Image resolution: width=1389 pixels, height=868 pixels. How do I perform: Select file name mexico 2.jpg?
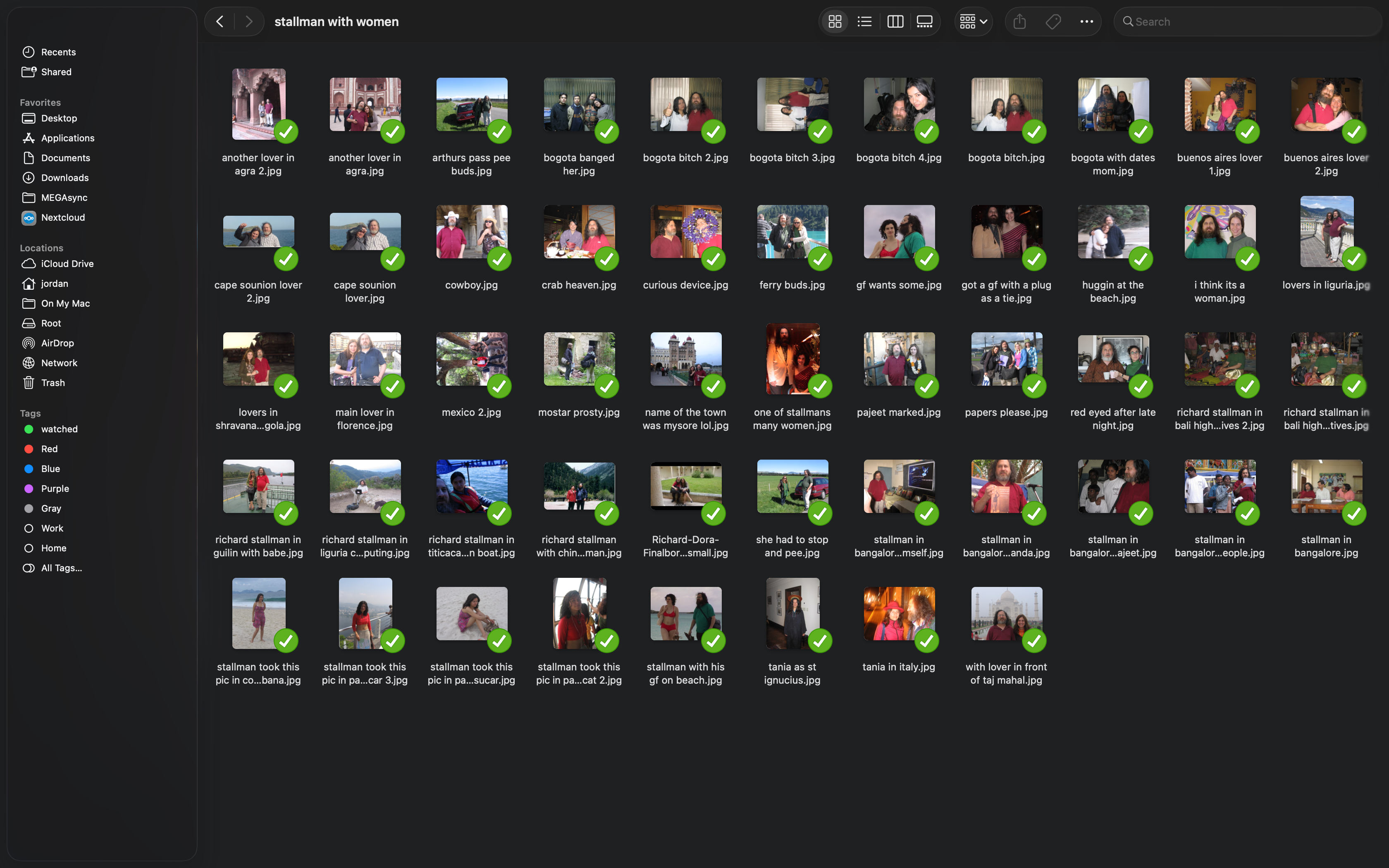pos(471,413)
